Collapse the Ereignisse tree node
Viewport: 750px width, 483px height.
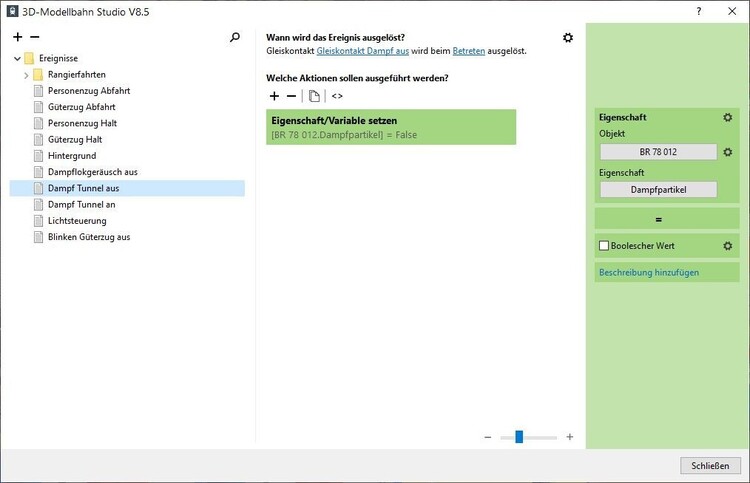[x=17, y=58]
